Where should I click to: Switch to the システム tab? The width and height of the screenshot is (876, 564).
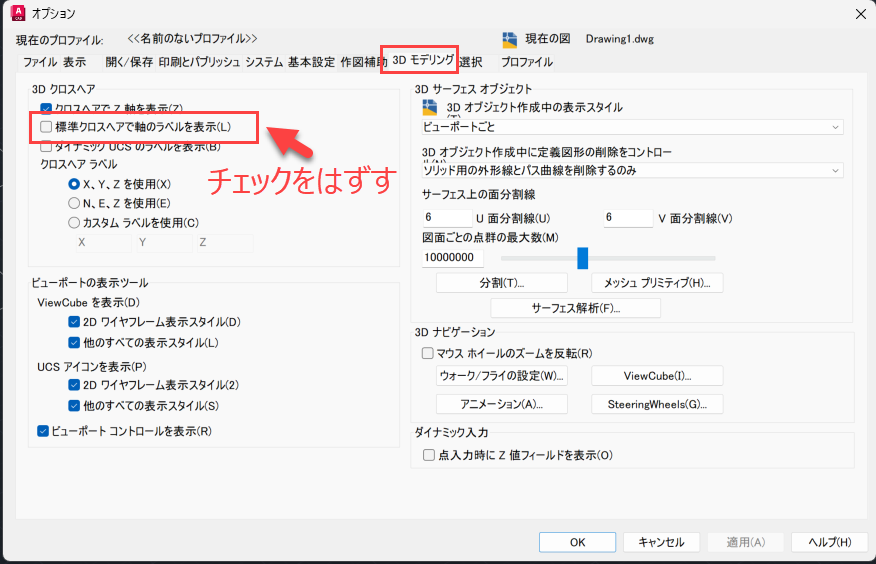[264, 62]
